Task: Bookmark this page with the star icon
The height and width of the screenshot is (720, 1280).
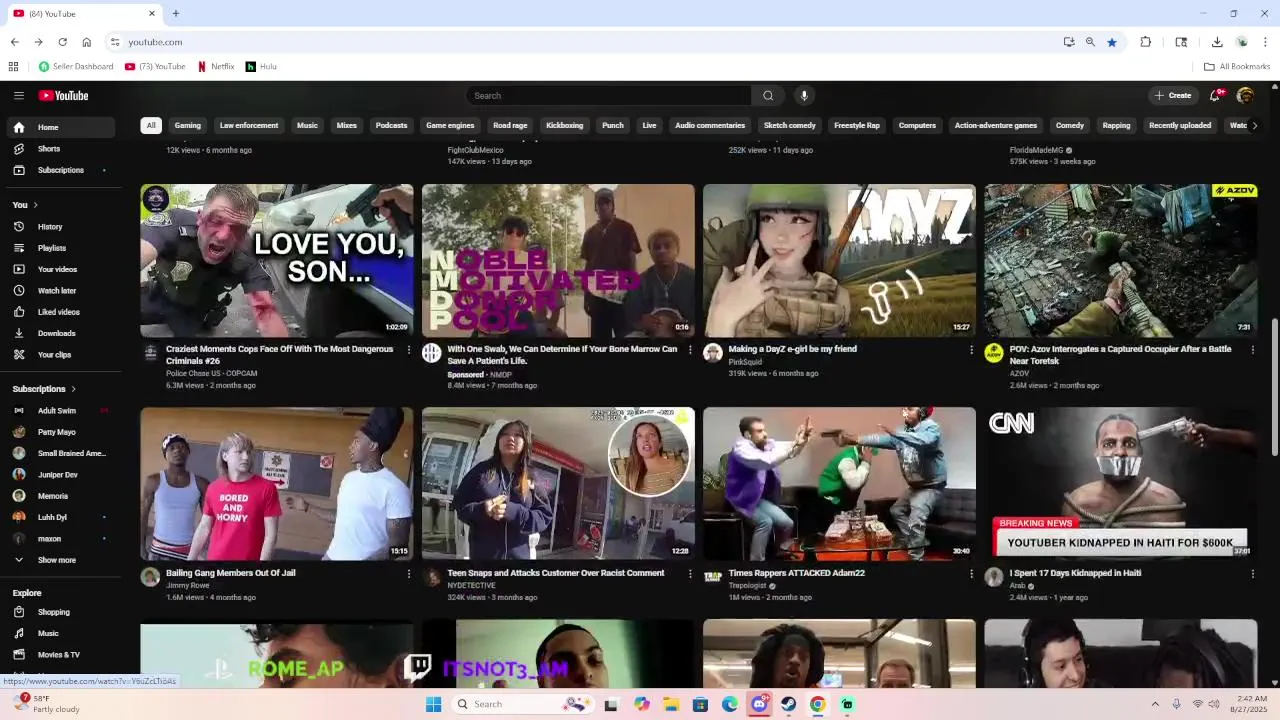Action: click(x=1111, y=42)
